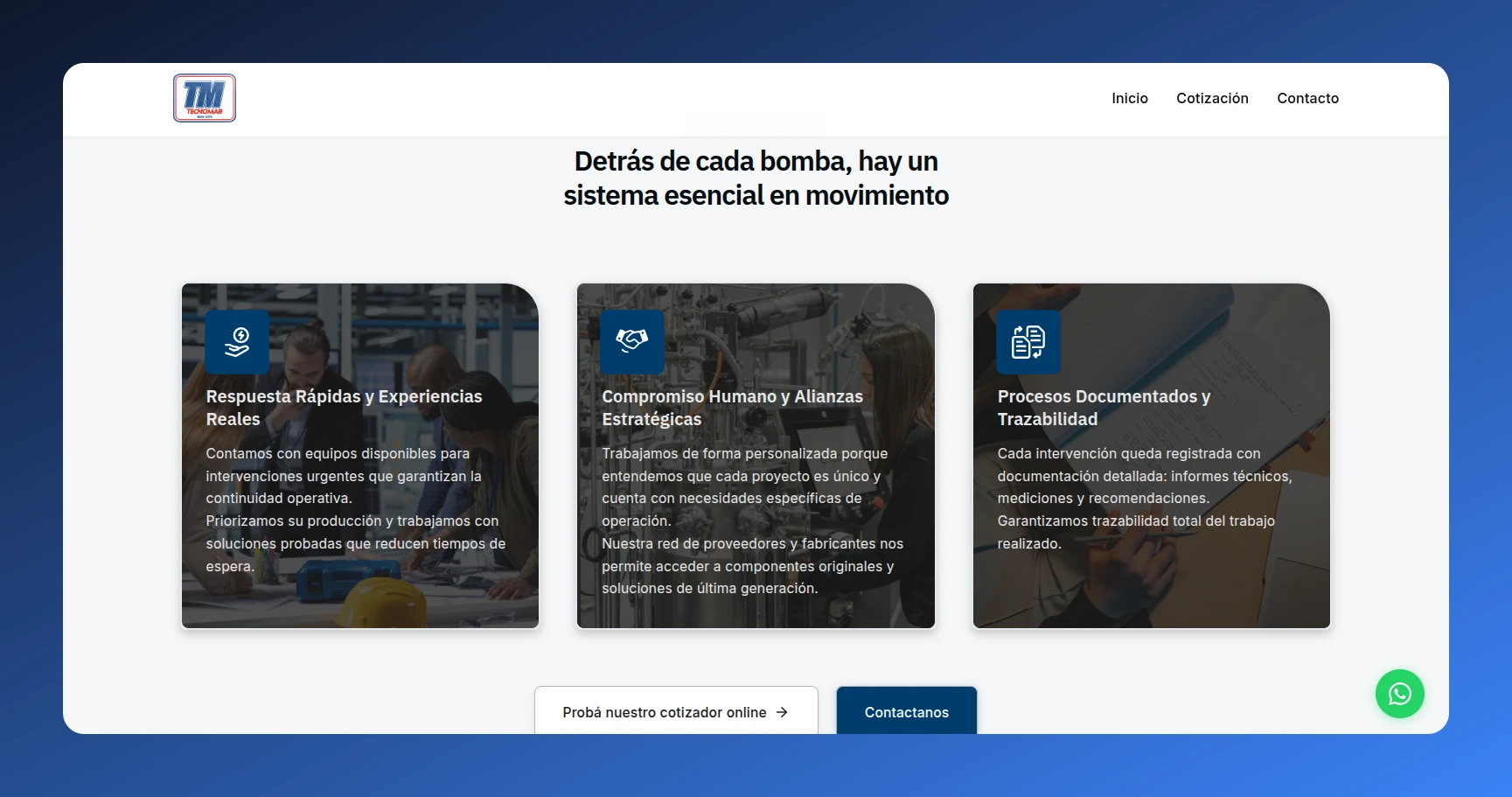This screenshot has height=797, width=1512.
Task: Click the title Respuesta Rápidas y Experiencias Reales
Action: (344, 408)
